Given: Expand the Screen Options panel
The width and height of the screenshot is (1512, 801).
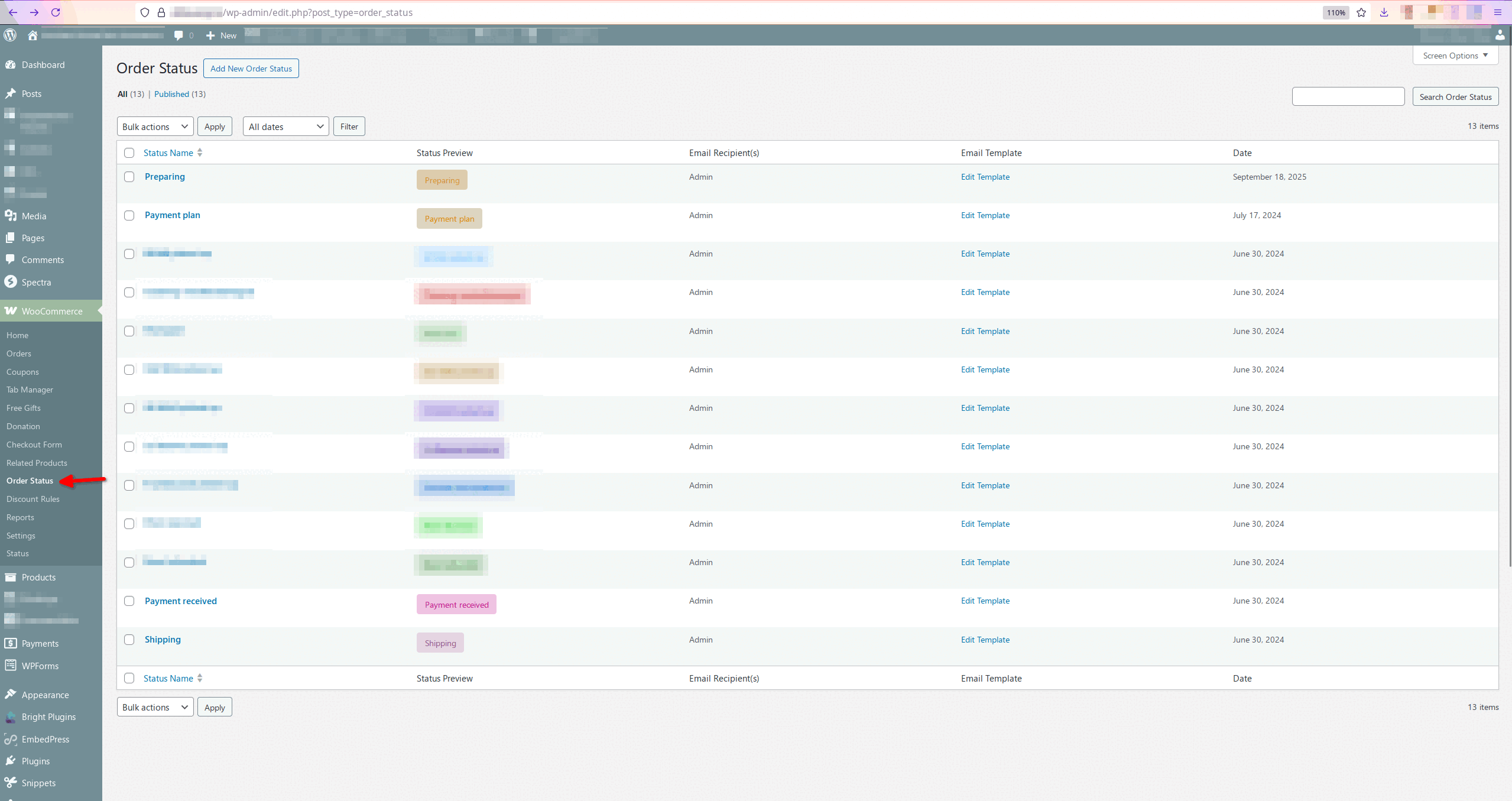Looking at the screenshot, I should 1455,56.
